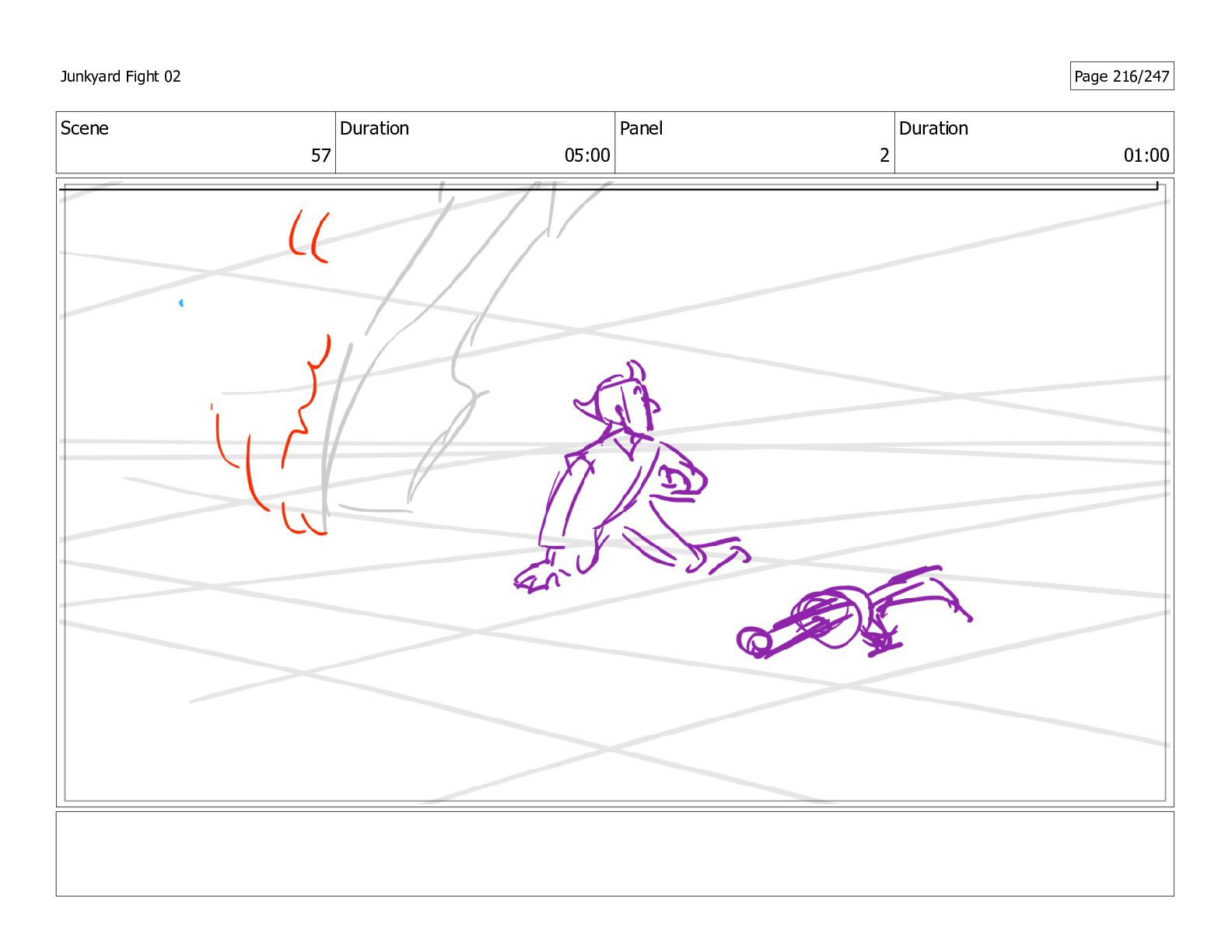Click the 'Duration' label next to Panel

click(933, 128)
